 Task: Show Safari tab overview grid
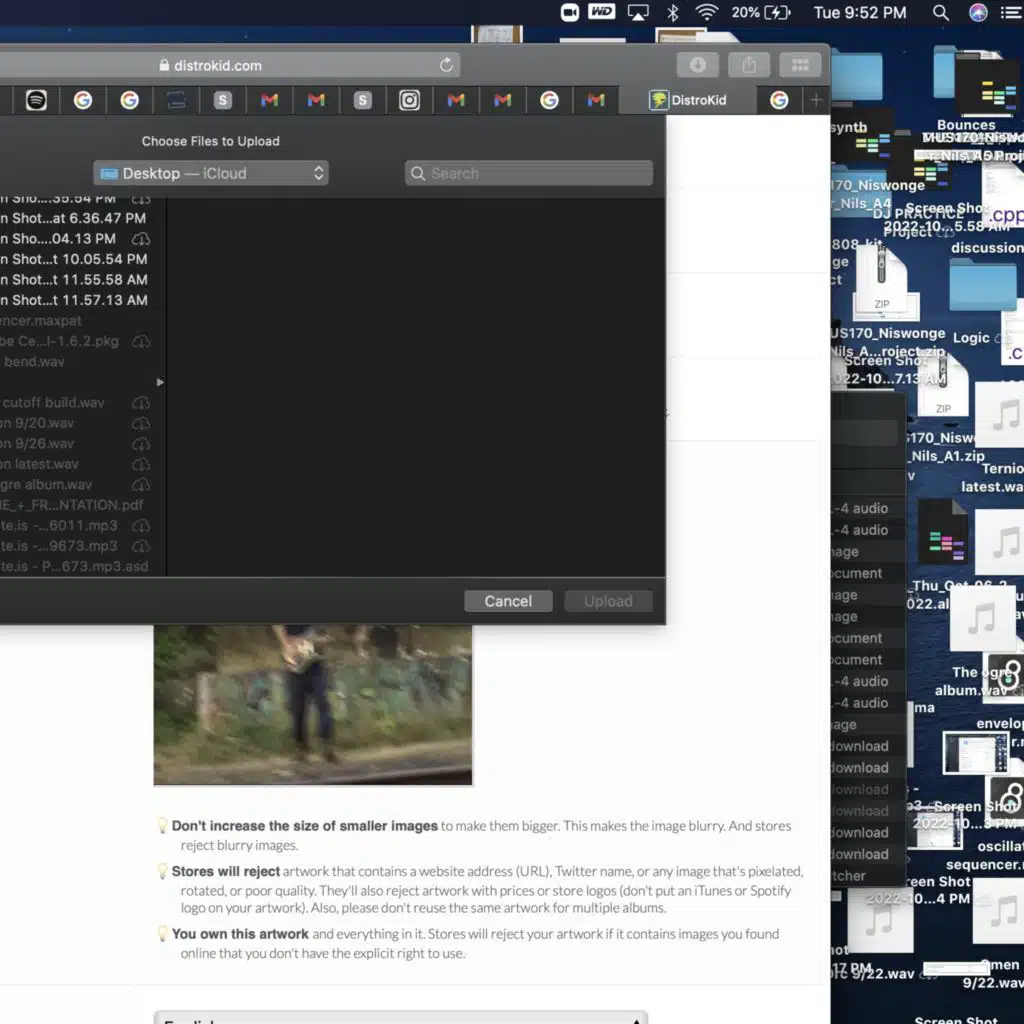(799, 65)
